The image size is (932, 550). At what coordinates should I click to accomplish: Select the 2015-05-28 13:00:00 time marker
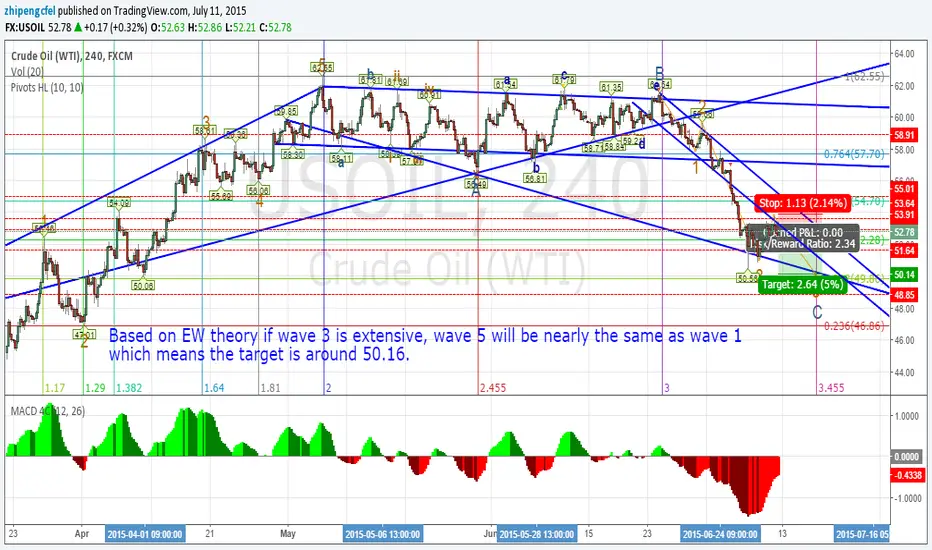click(537, 534)
